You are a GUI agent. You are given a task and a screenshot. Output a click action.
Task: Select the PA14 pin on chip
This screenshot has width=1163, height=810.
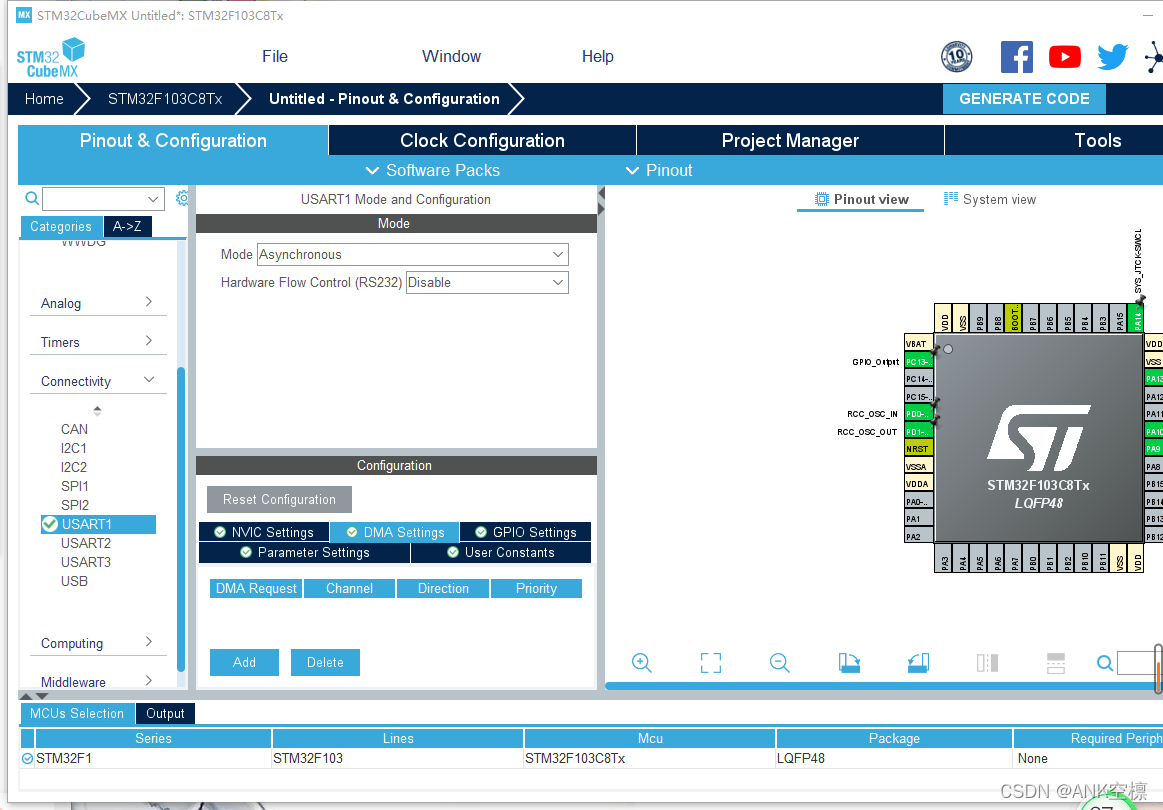pyautogui.click(x=1136, y=317)
